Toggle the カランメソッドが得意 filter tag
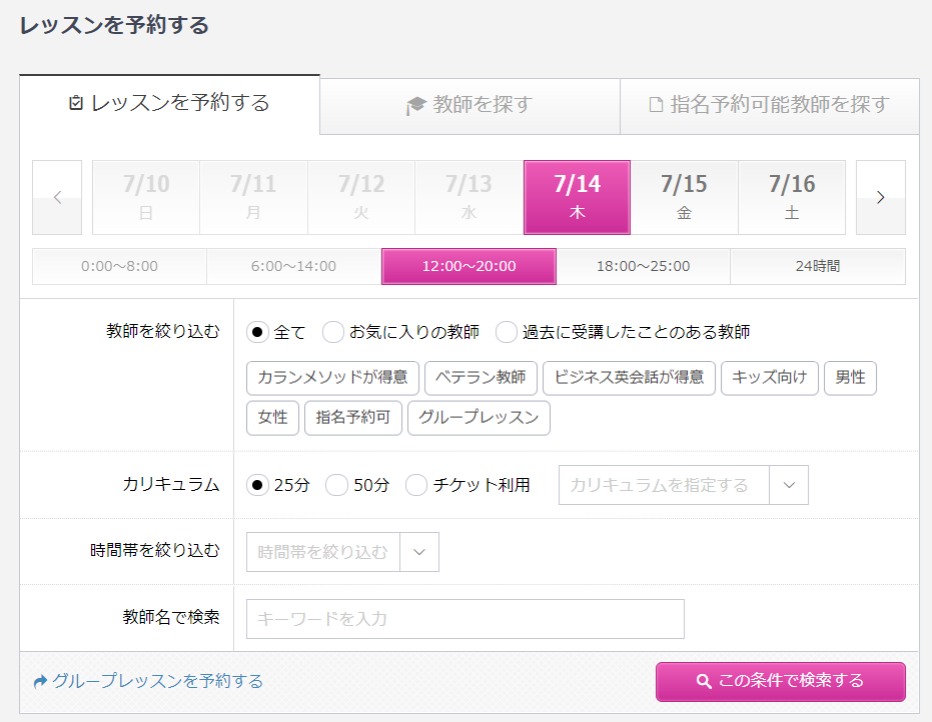Image resolution: width=932 pixels, height=722 pixels. 332,378
